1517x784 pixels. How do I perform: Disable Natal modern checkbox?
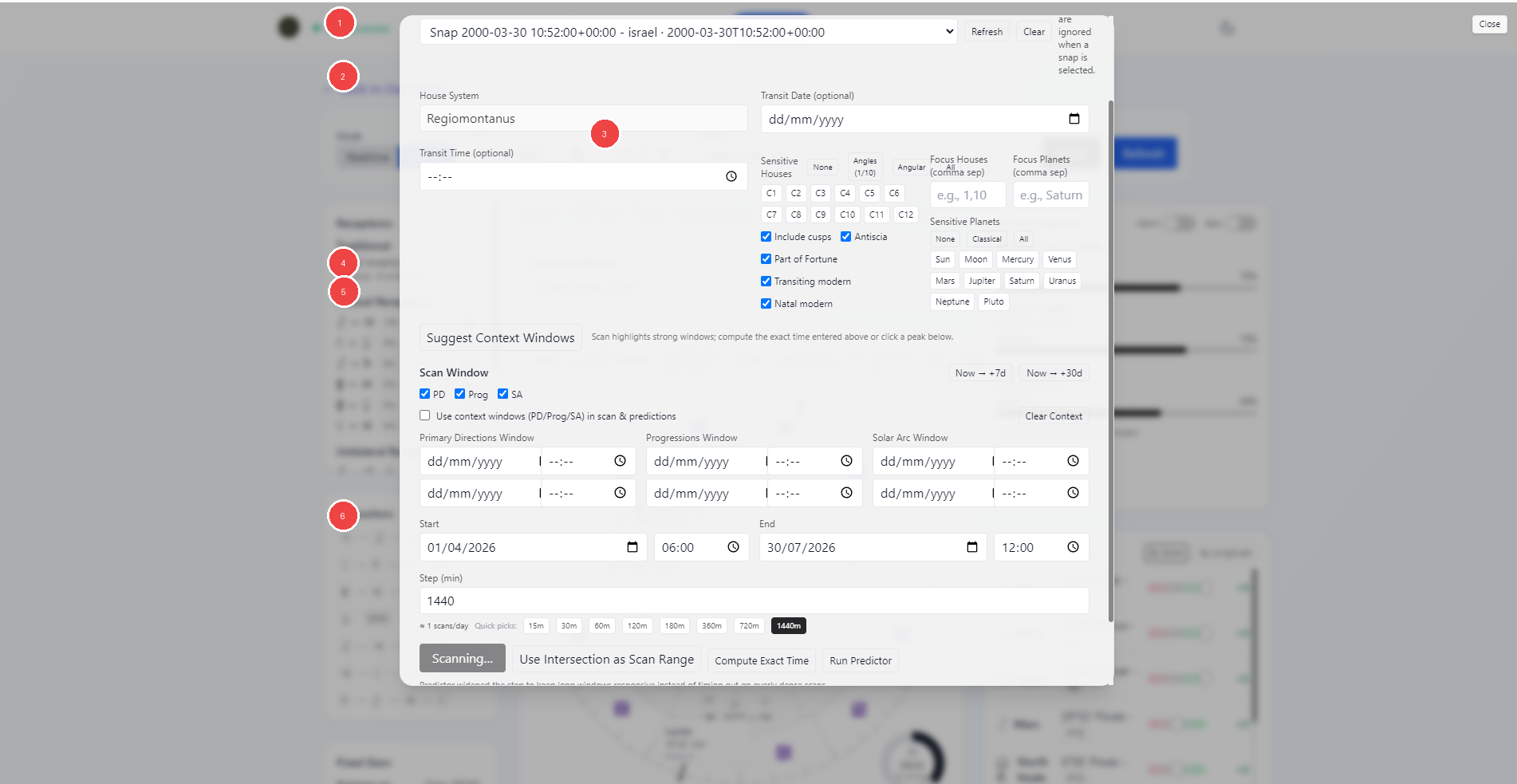[x=766, y=303]
